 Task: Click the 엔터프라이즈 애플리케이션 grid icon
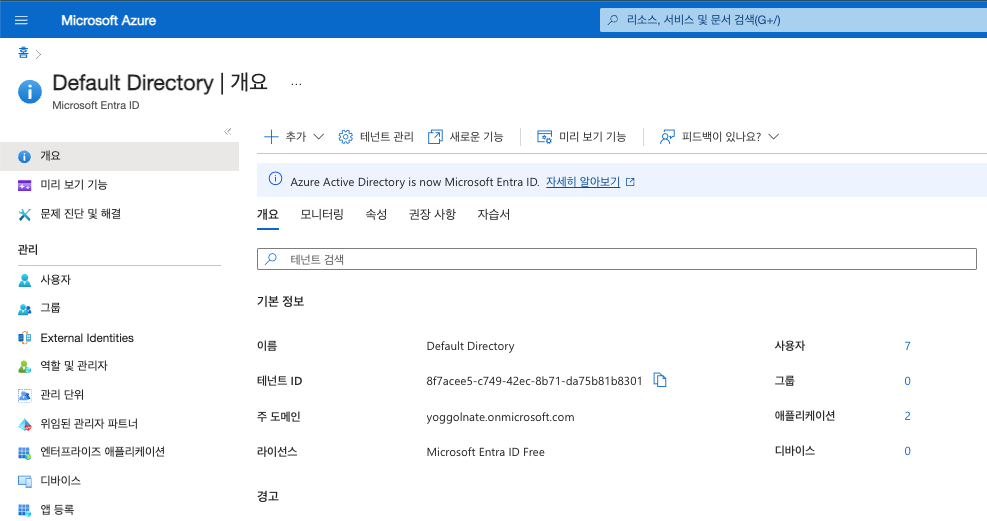[x=25, y=453]
